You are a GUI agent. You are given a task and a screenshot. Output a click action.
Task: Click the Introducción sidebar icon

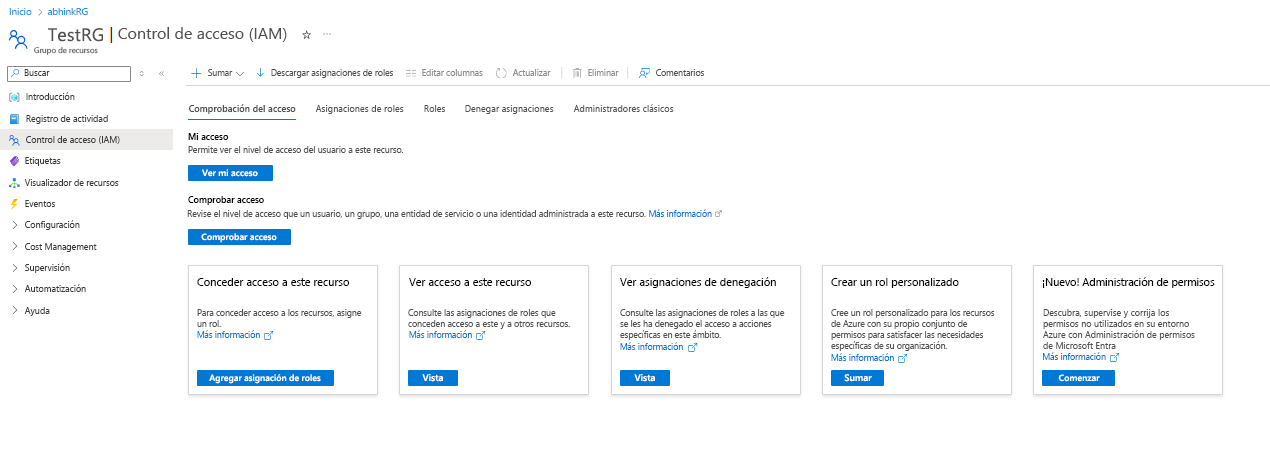pyautogui.click(x=14, y=97)
